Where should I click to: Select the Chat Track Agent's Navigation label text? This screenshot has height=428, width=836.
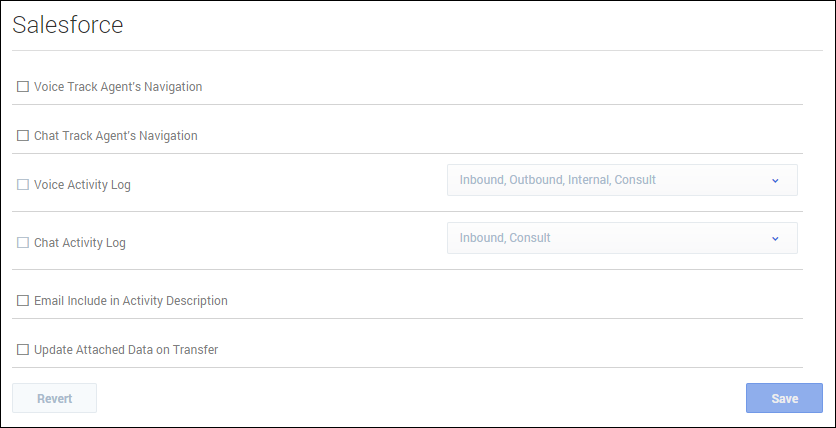tap(116, 136)
